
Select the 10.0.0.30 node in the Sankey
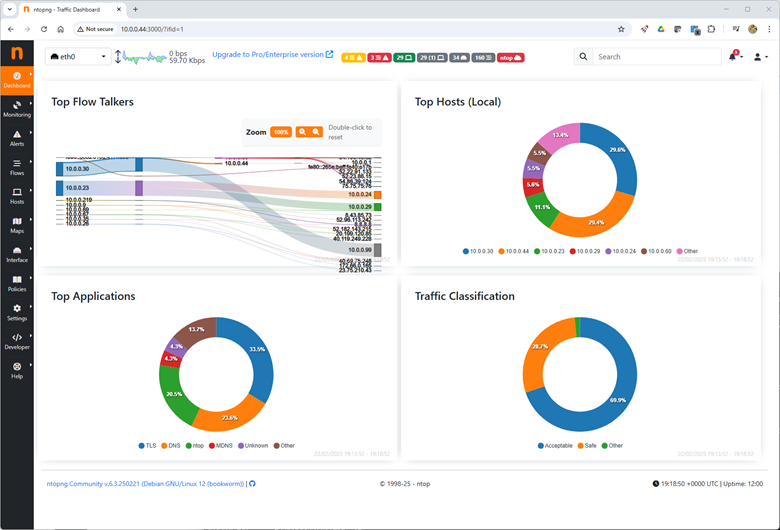coord(60,169)
